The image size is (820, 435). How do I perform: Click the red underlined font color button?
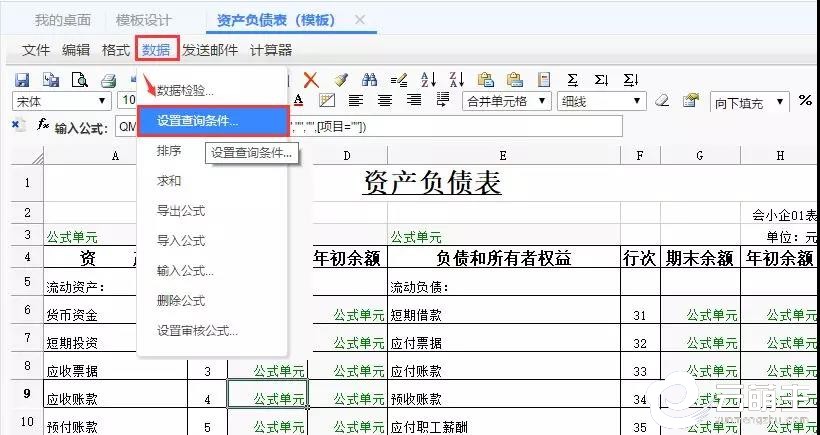tap(298, 101)
